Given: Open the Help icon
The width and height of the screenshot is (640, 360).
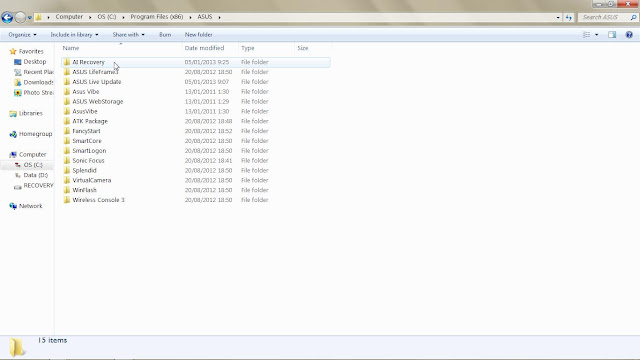Looking at the screenshot, I should click(629, 35).
